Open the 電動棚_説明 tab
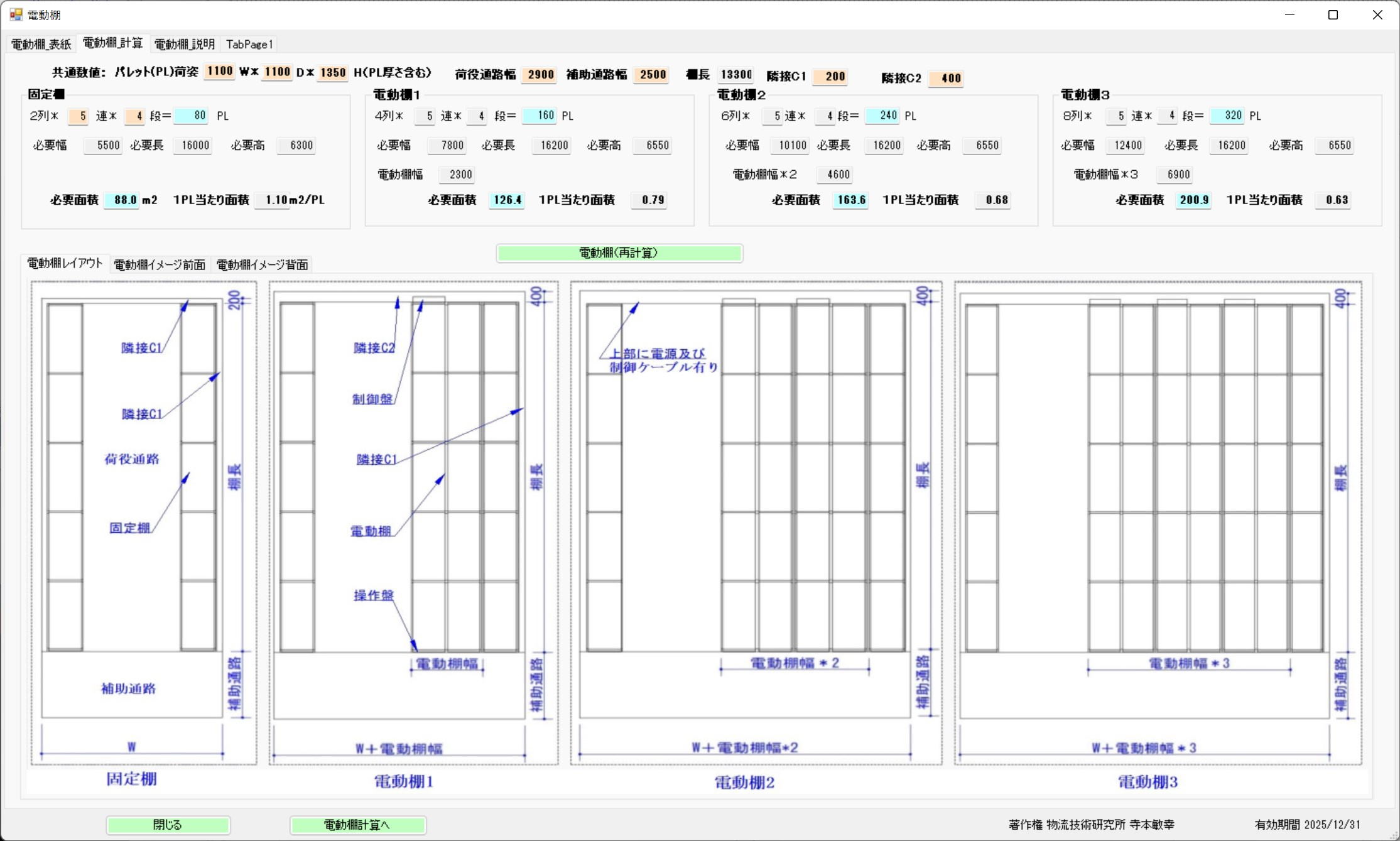Viewport: 1400px width, 841px height. (184, 44)
